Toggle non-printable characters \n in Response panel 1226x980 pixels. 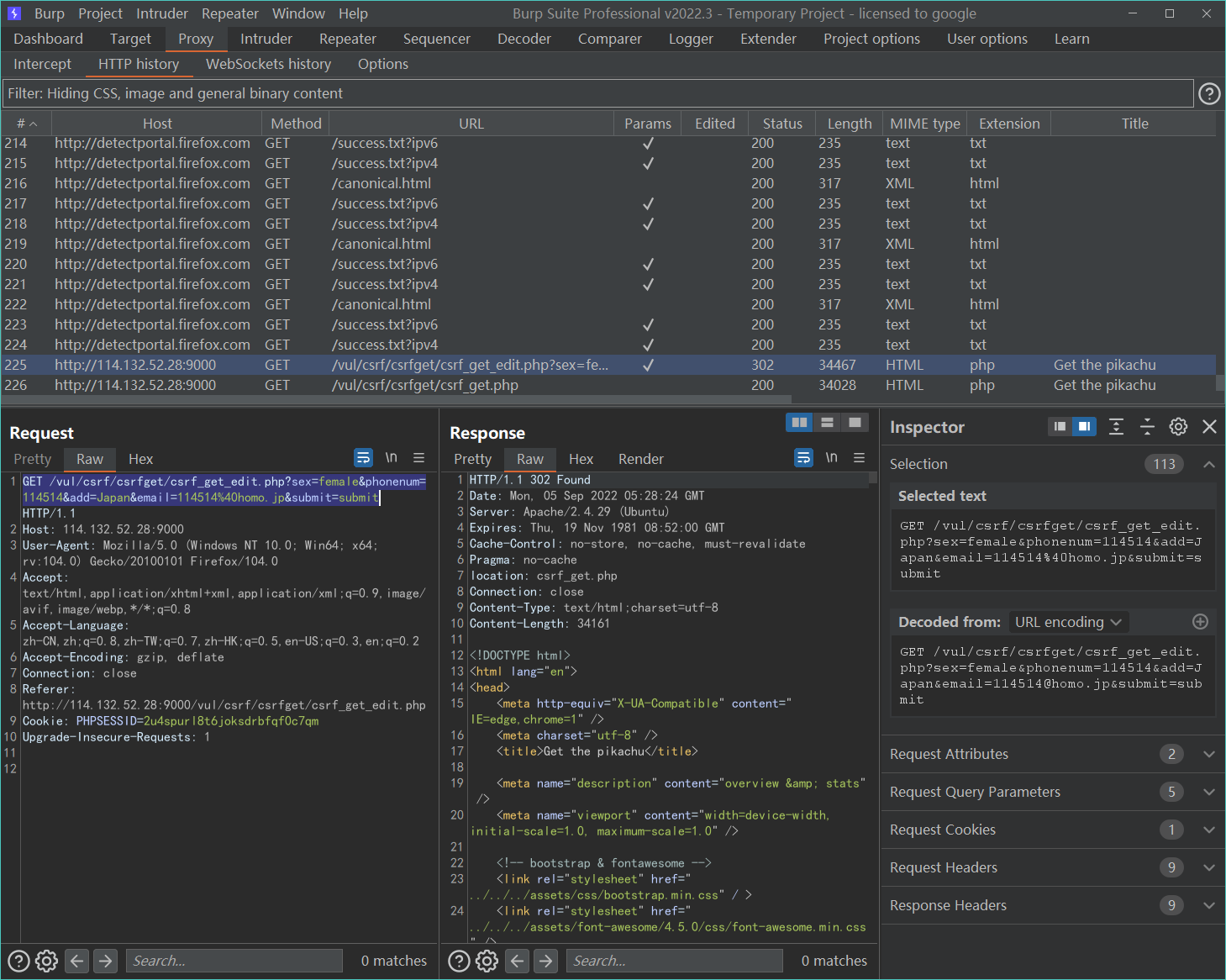point(831,458)
